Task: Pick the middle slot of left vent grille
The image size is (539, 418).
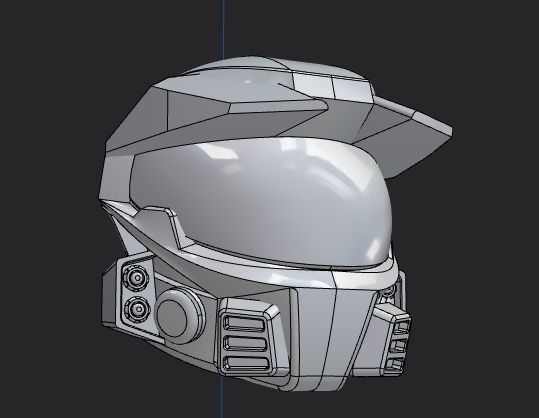Action: click(x=246, y=343)
